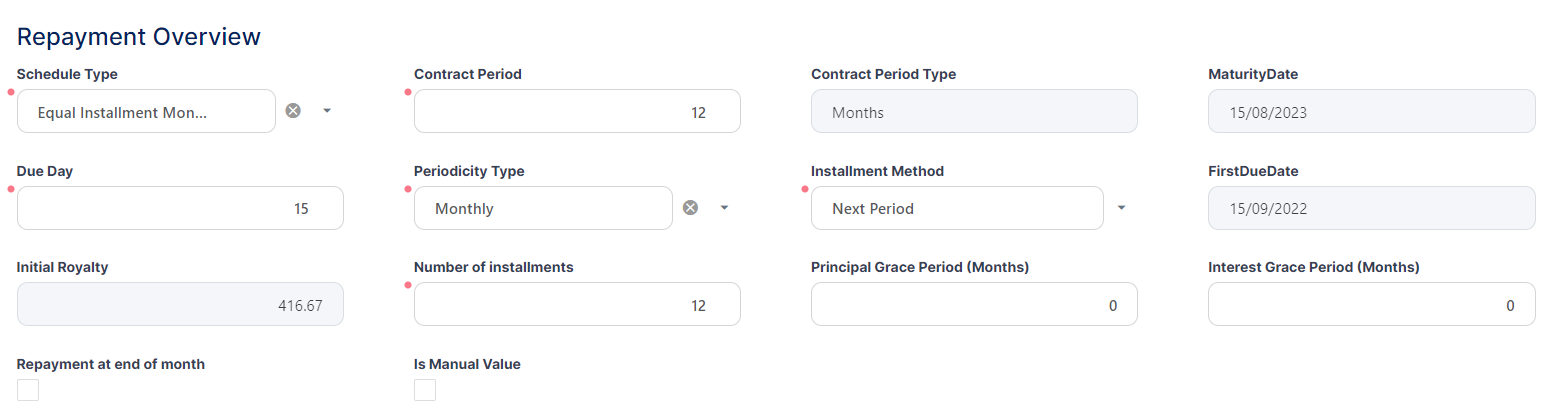Click the Contract Period Type field
The width and height of the screenshot is (1557, 412).
point(974,111)
